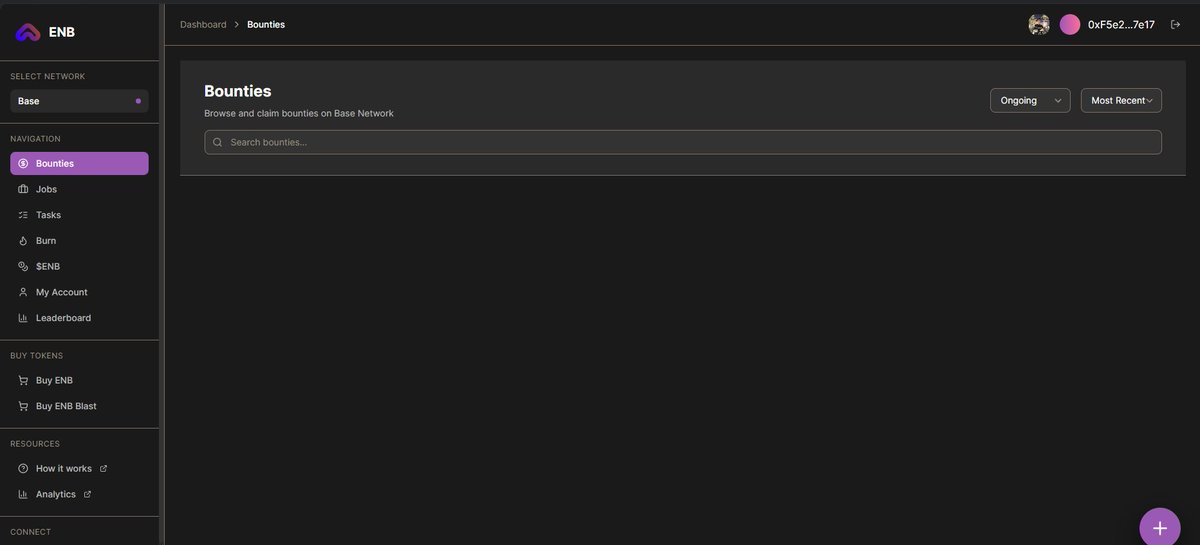Open the How it works resource link
Viewport: 1200px width, 545px height.
click(79, 468)
